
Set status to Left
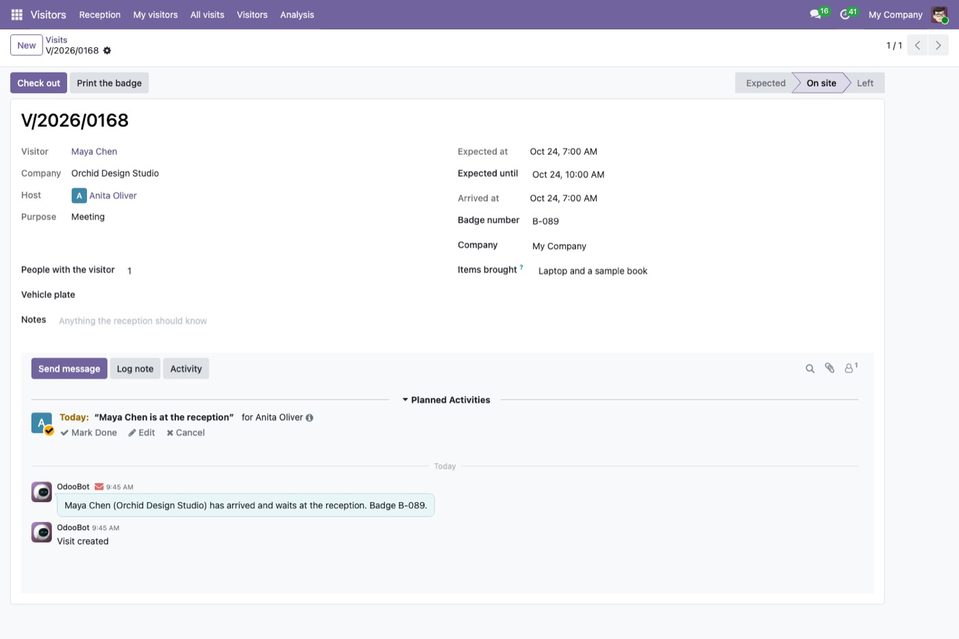[865, 83]
